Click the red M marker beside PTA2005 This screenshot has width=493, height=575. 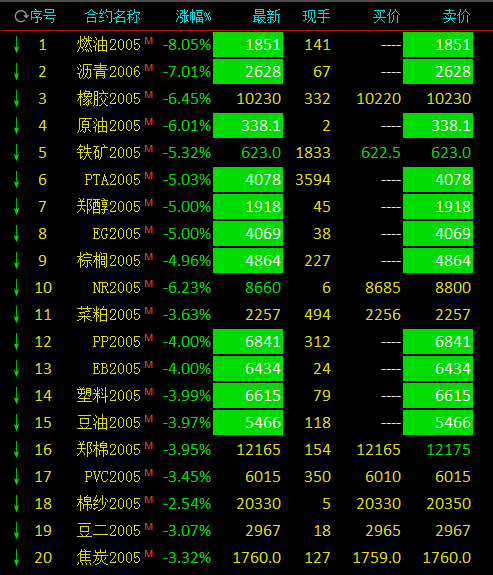tap(149, 176)
